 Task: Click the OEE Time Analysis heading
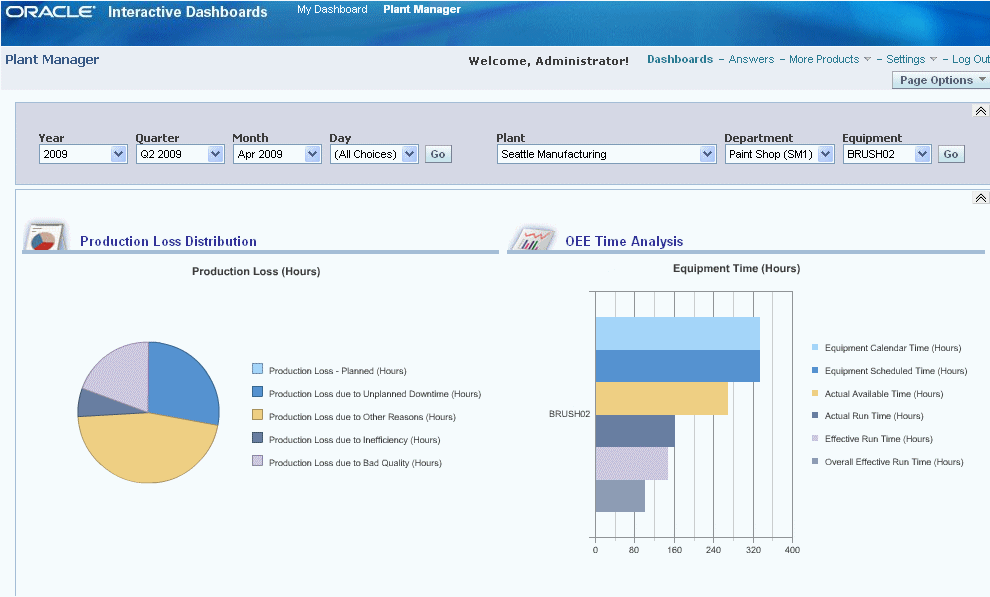[624, 241]
